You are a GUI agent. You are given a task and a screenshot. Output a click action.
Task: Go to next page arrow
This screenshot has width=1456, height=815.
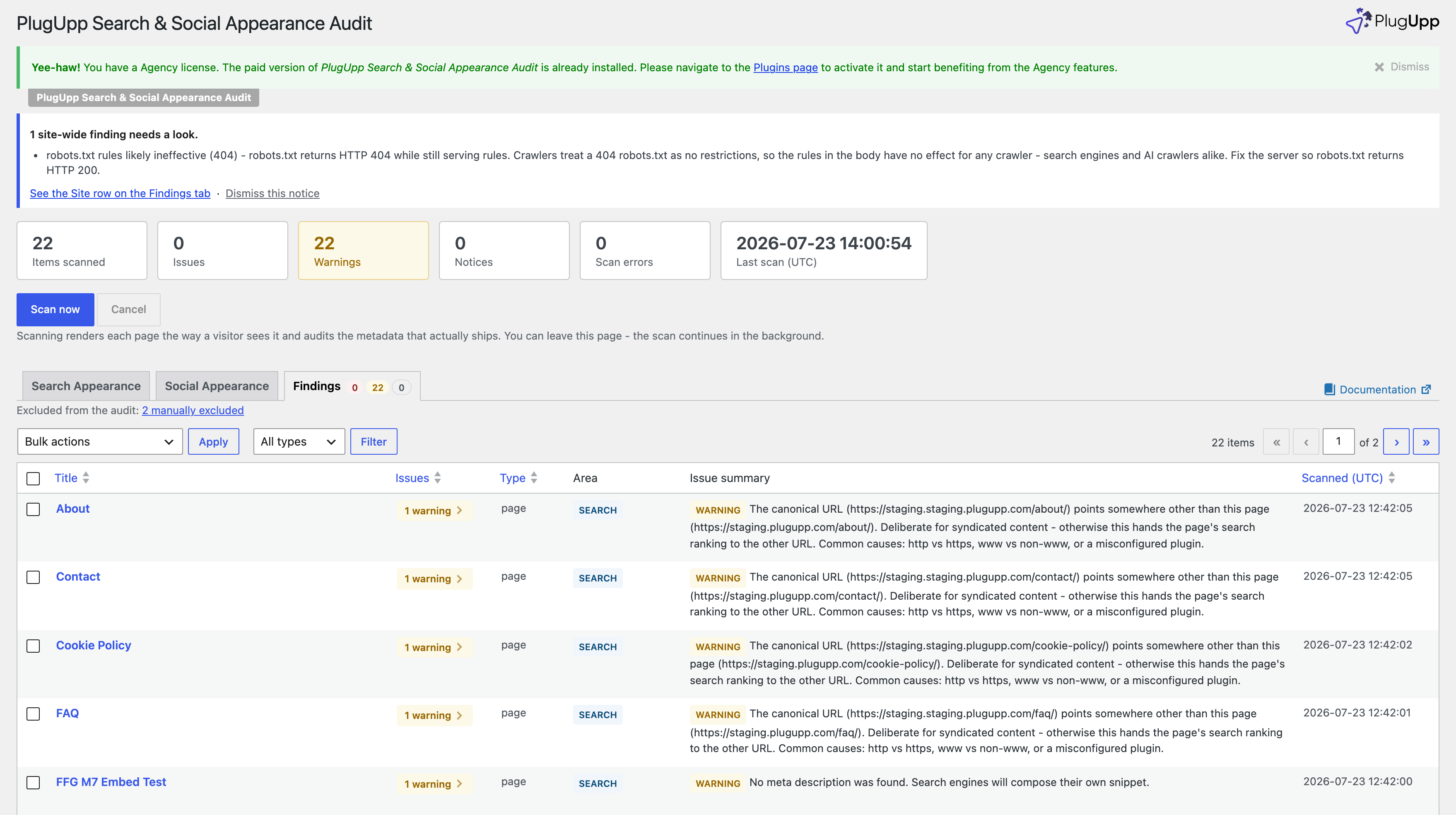click(1396, 442)
